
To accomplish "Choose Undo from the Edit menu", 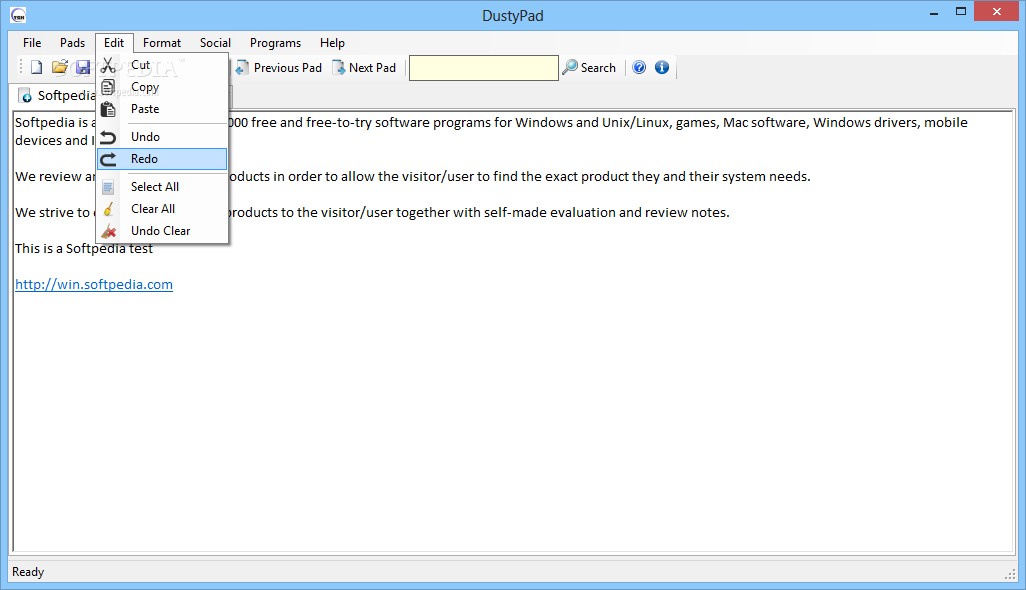I will 162,137.
